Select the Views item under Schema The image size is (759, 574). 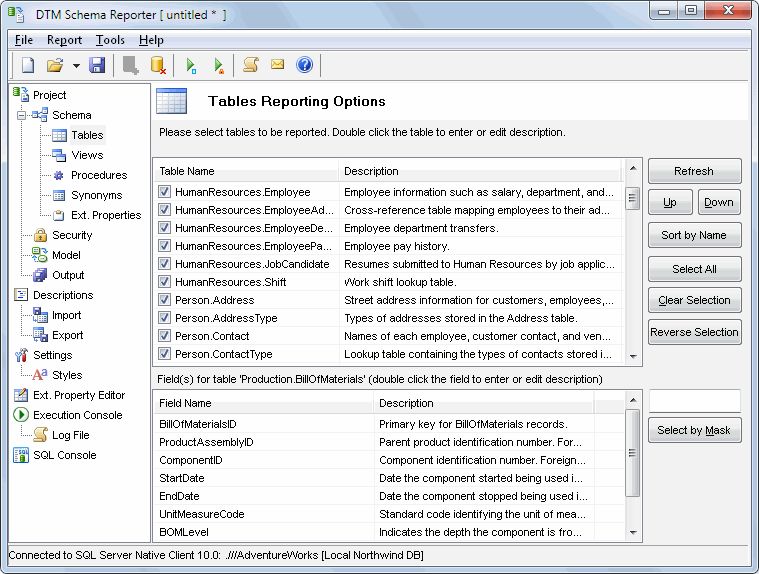[87, 155]
